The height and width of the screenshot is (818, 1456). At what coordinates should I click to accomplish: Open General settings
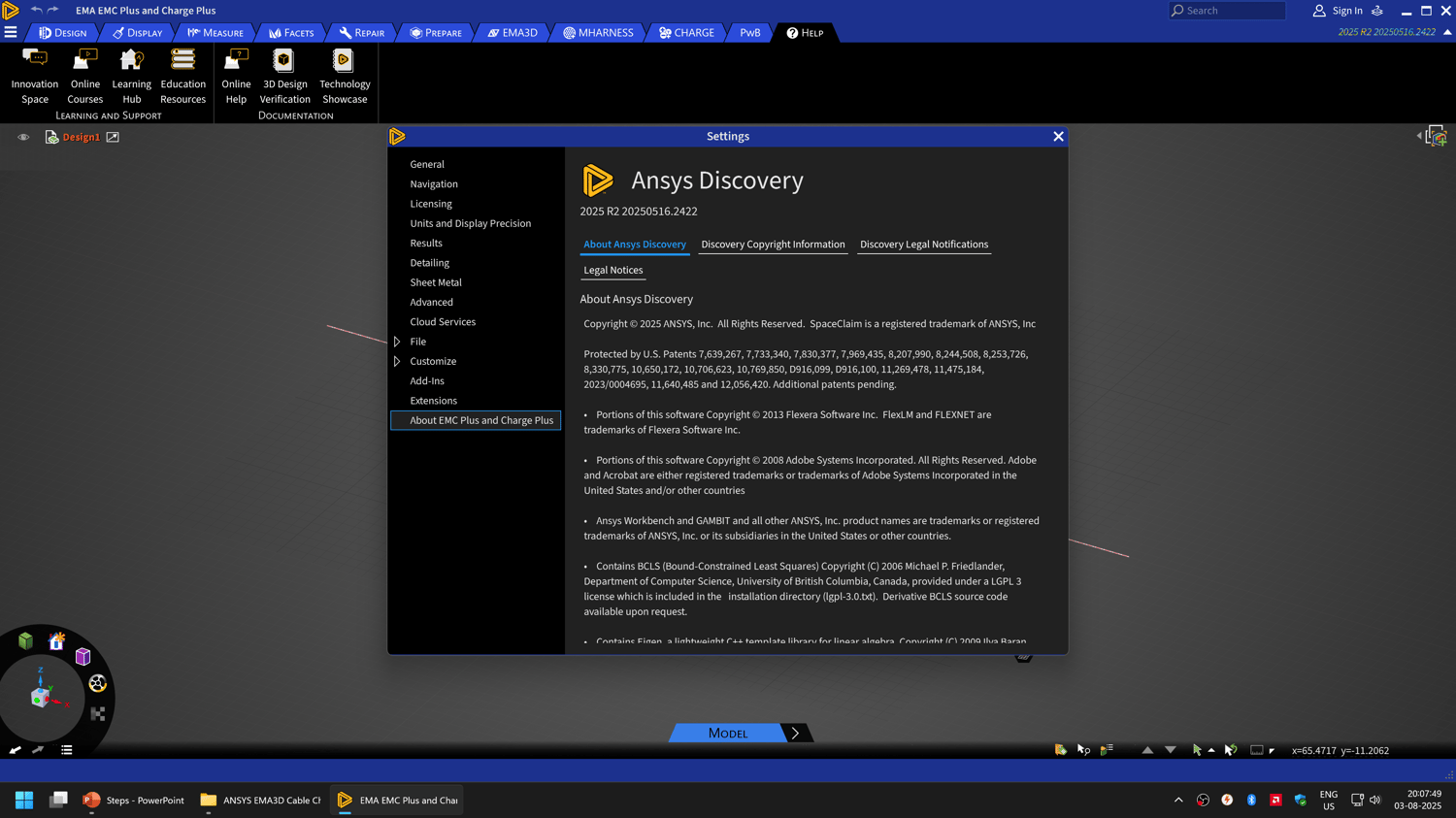(x=427, y=165)
